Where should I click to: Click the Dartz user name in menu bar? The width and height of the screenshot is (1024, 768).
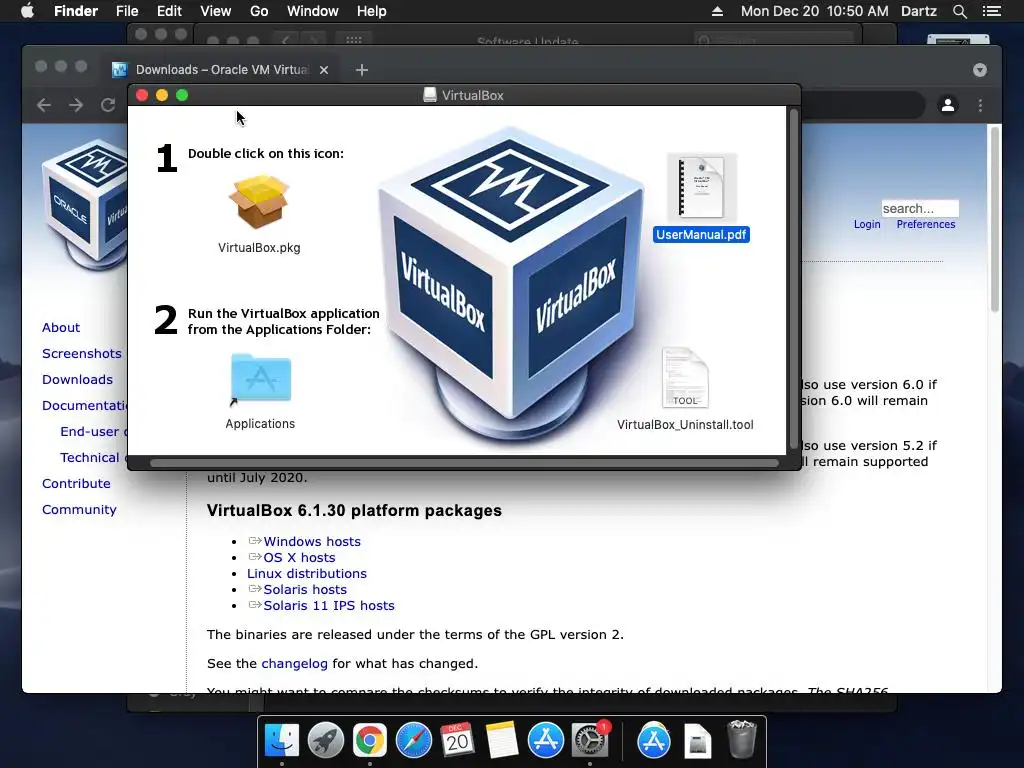click(918, 11)
